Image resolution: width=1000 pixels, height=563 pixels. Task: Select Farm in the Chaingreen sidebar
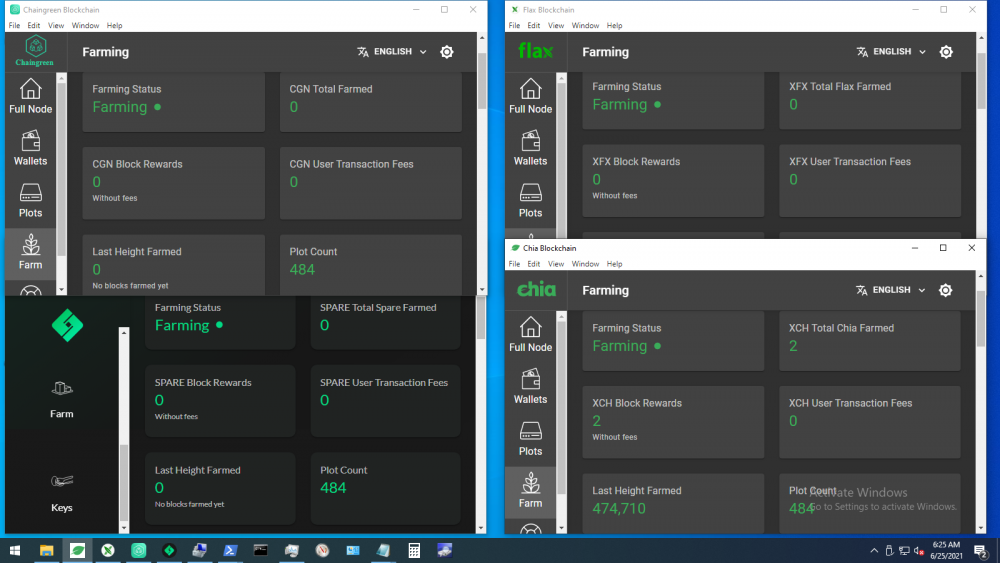pos(30,252)
